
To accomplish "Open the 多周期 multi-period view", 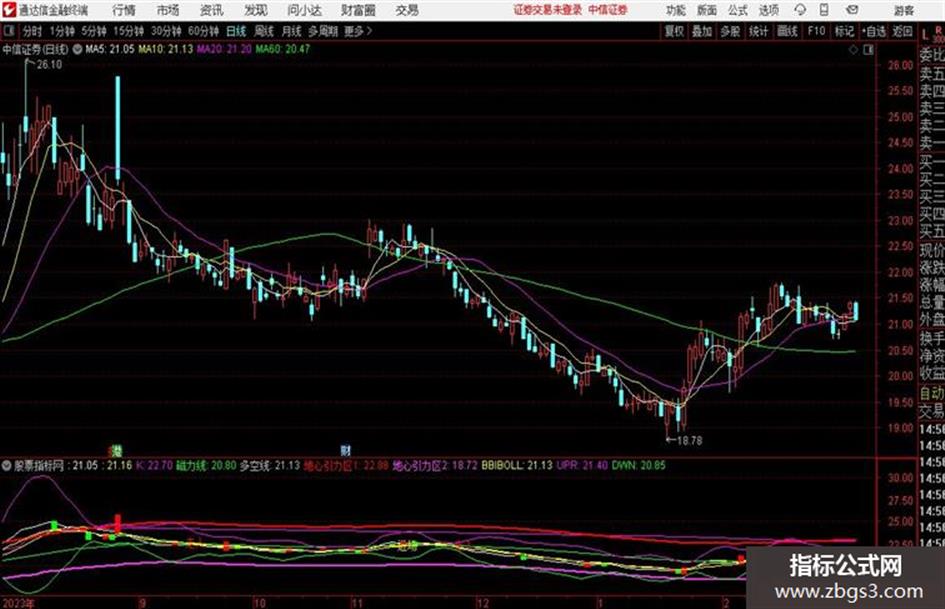I will pos(323,31).
